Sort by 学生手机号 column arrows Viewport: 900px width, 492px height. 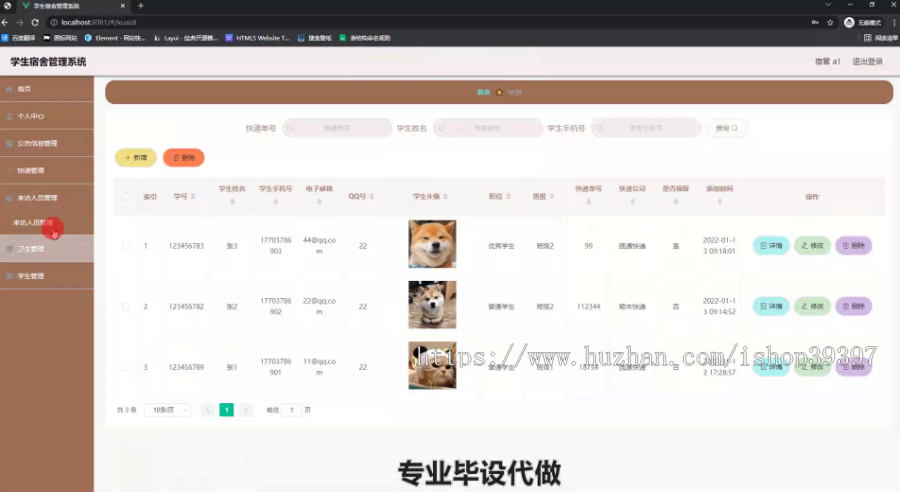coord(276,202)
